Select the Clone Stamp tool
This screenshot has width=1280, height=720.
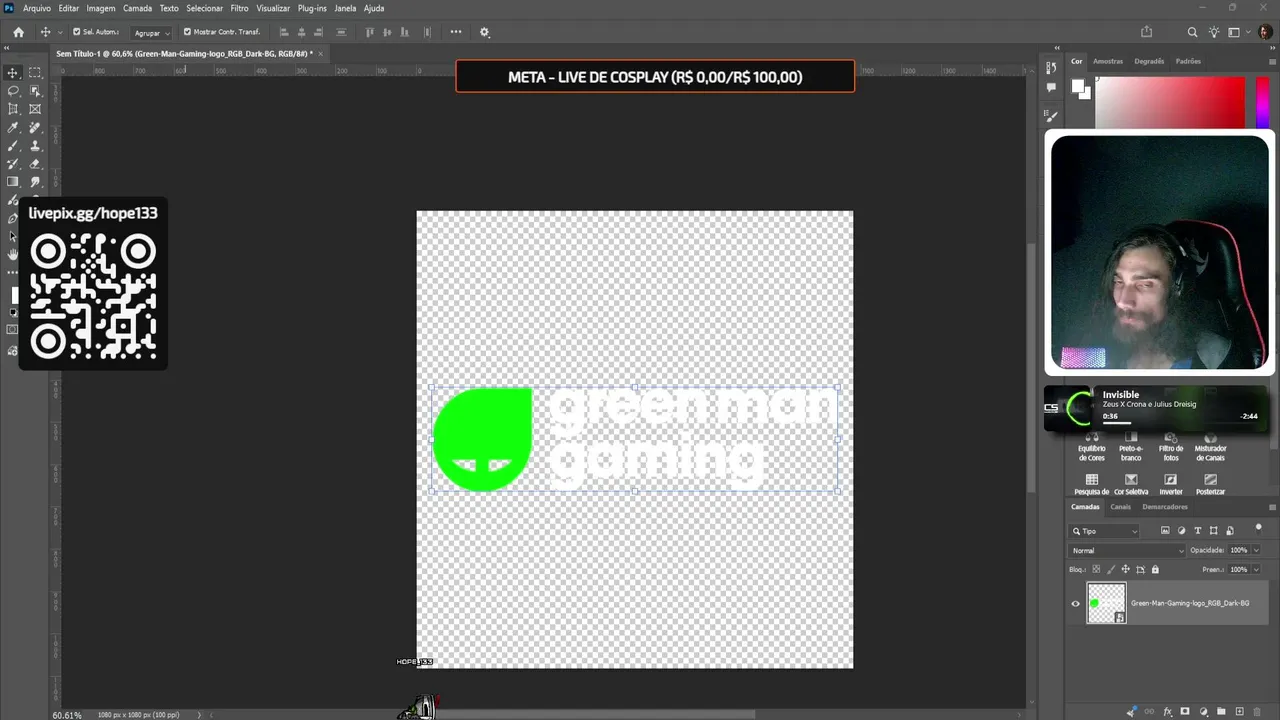35,146
